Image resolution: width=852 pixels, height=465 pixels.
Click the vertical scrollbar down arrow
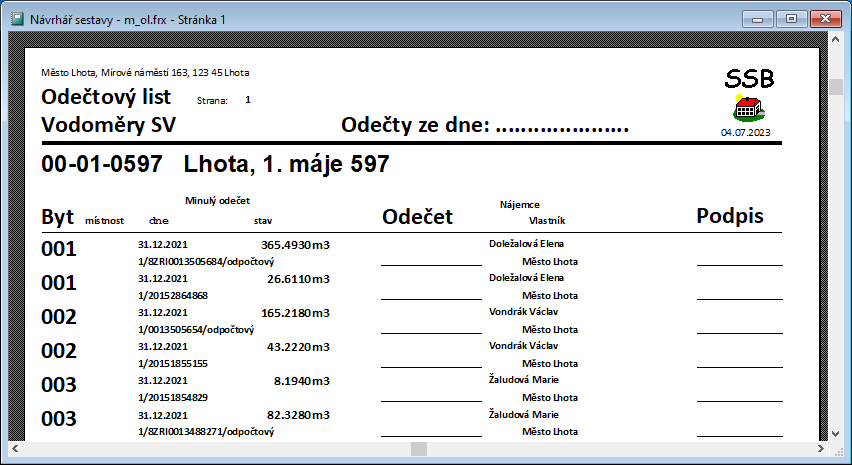[835, 432]
